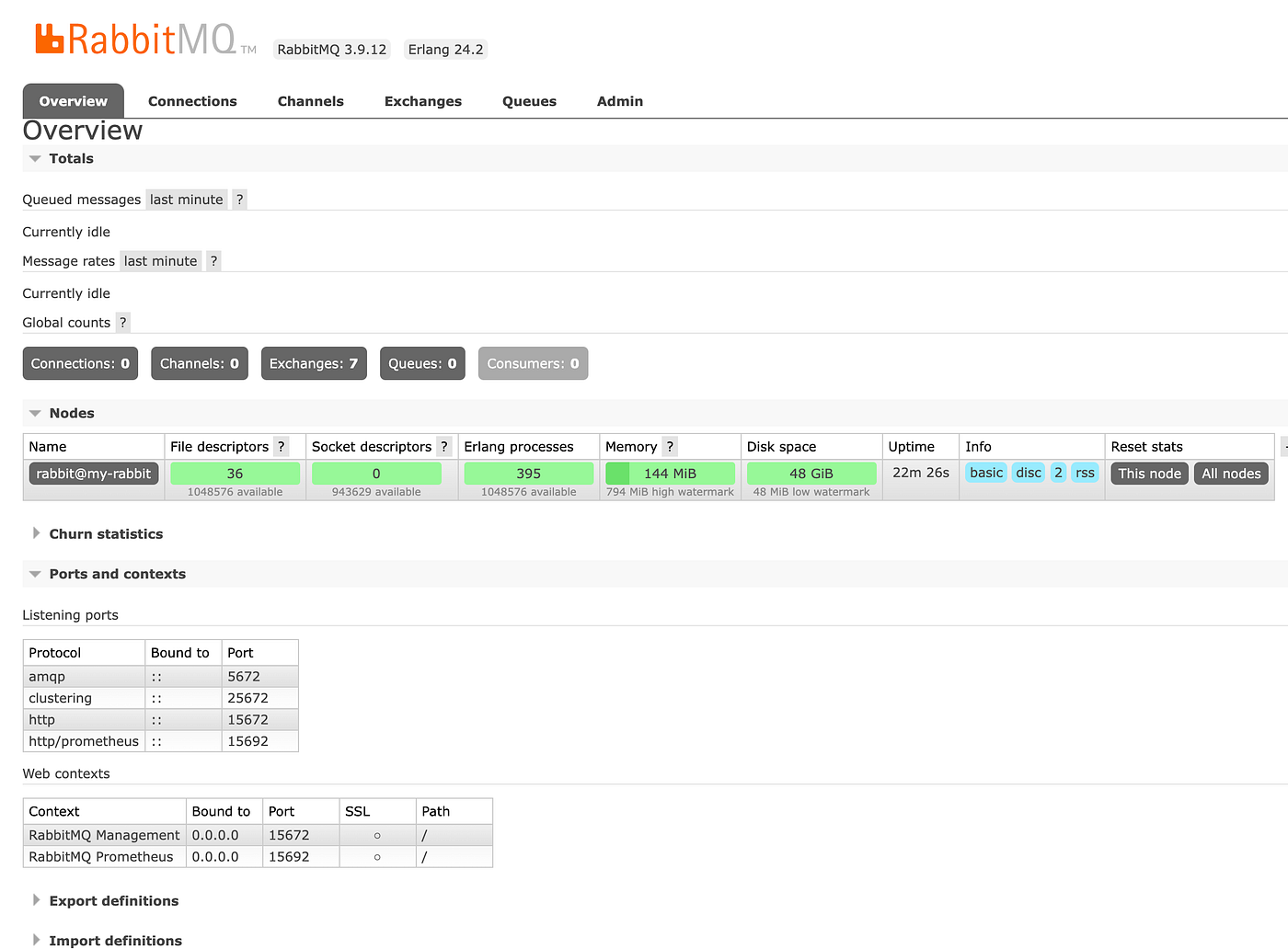Reset stats for This node
This screenshot has width=1288, height=949.
pyautogui.click(x=1149, y=473)
